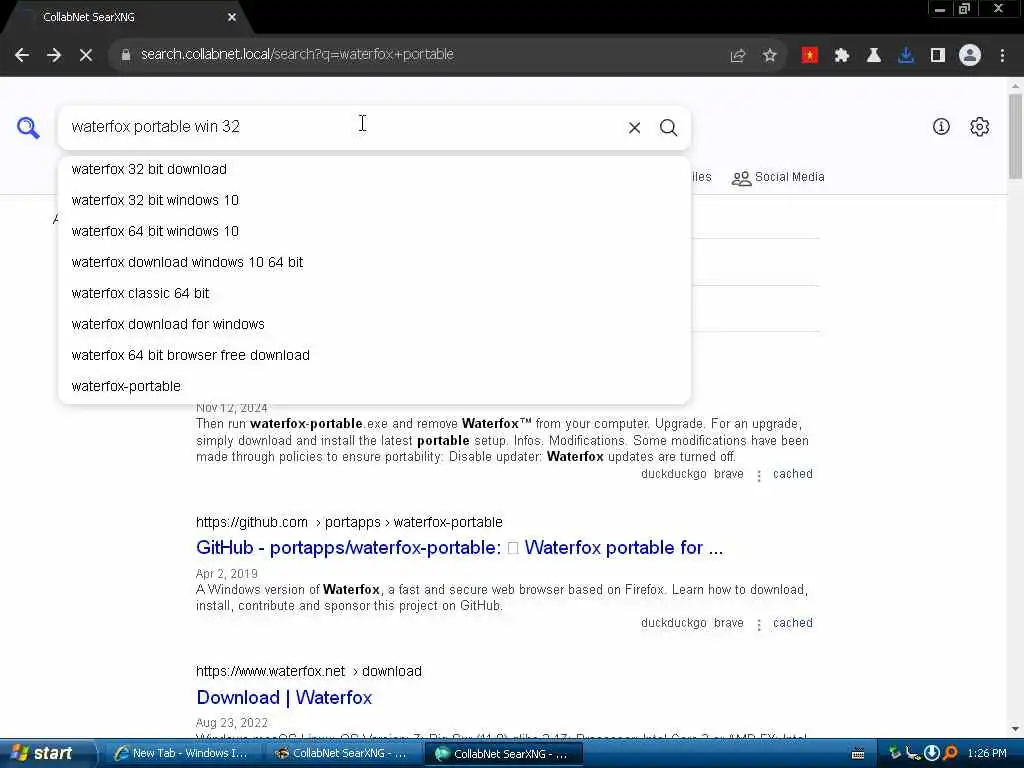Viewport: 1024px width, 768px height.
Task: Open GitHub portapps/waterfox-portable result
Action: coord(459,548)
